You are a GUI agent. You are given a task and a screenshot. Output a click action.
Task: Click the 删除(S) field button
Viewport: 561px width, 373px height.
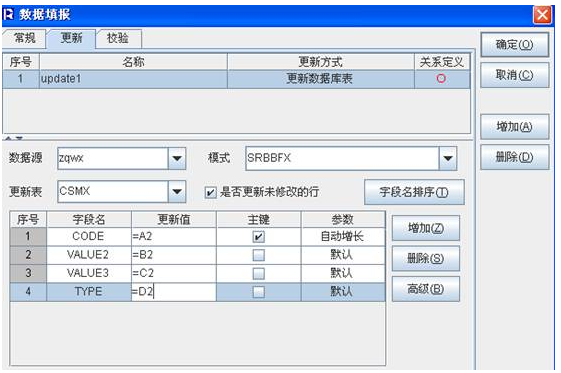coord(426,258)
